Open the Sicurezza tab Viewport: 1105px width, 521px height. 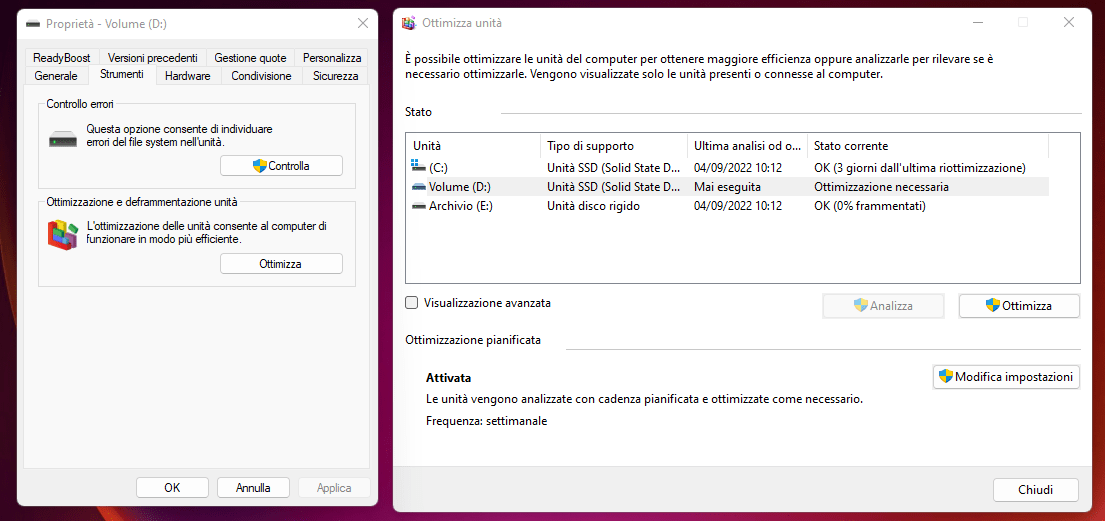tap(335, 76)
